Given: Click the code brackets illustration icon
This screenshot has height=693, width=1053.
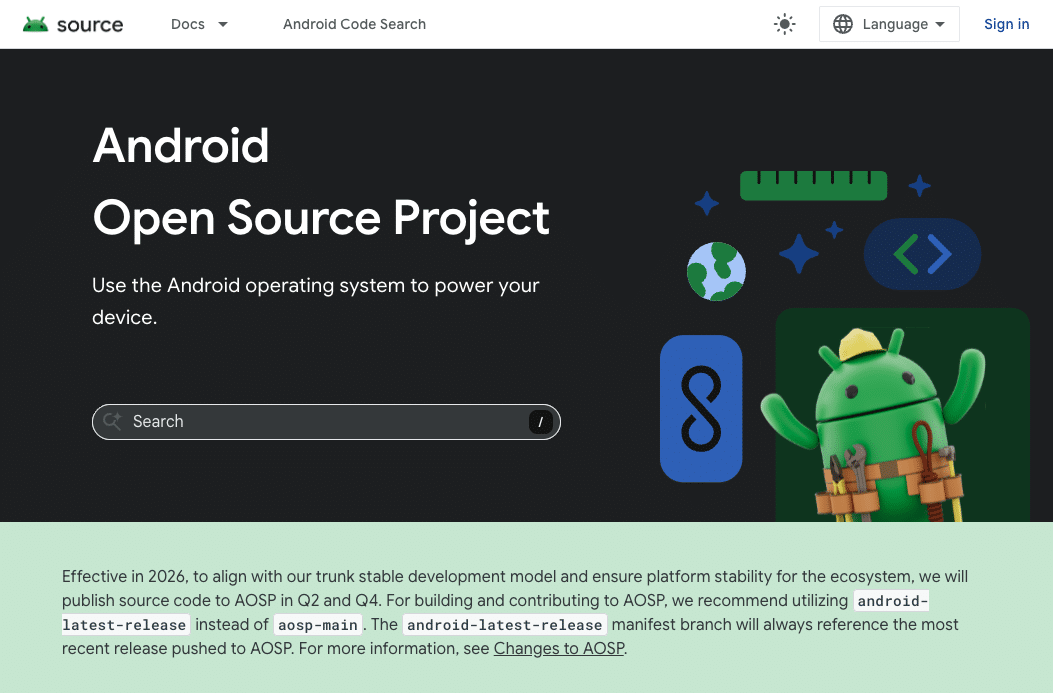Looking at the screenshot, I should pos(921,254).
